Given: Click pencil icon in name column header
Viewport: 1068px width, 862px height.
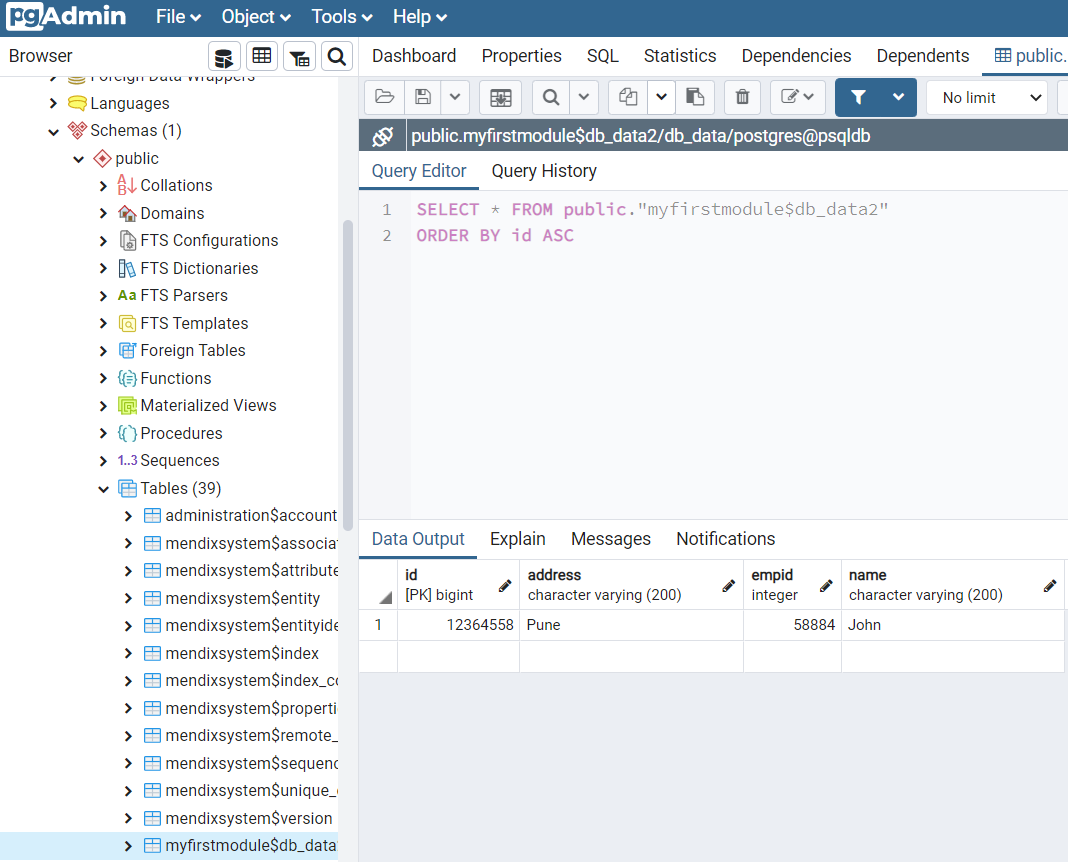Looking at the screenshot, I should [1050, 586].
